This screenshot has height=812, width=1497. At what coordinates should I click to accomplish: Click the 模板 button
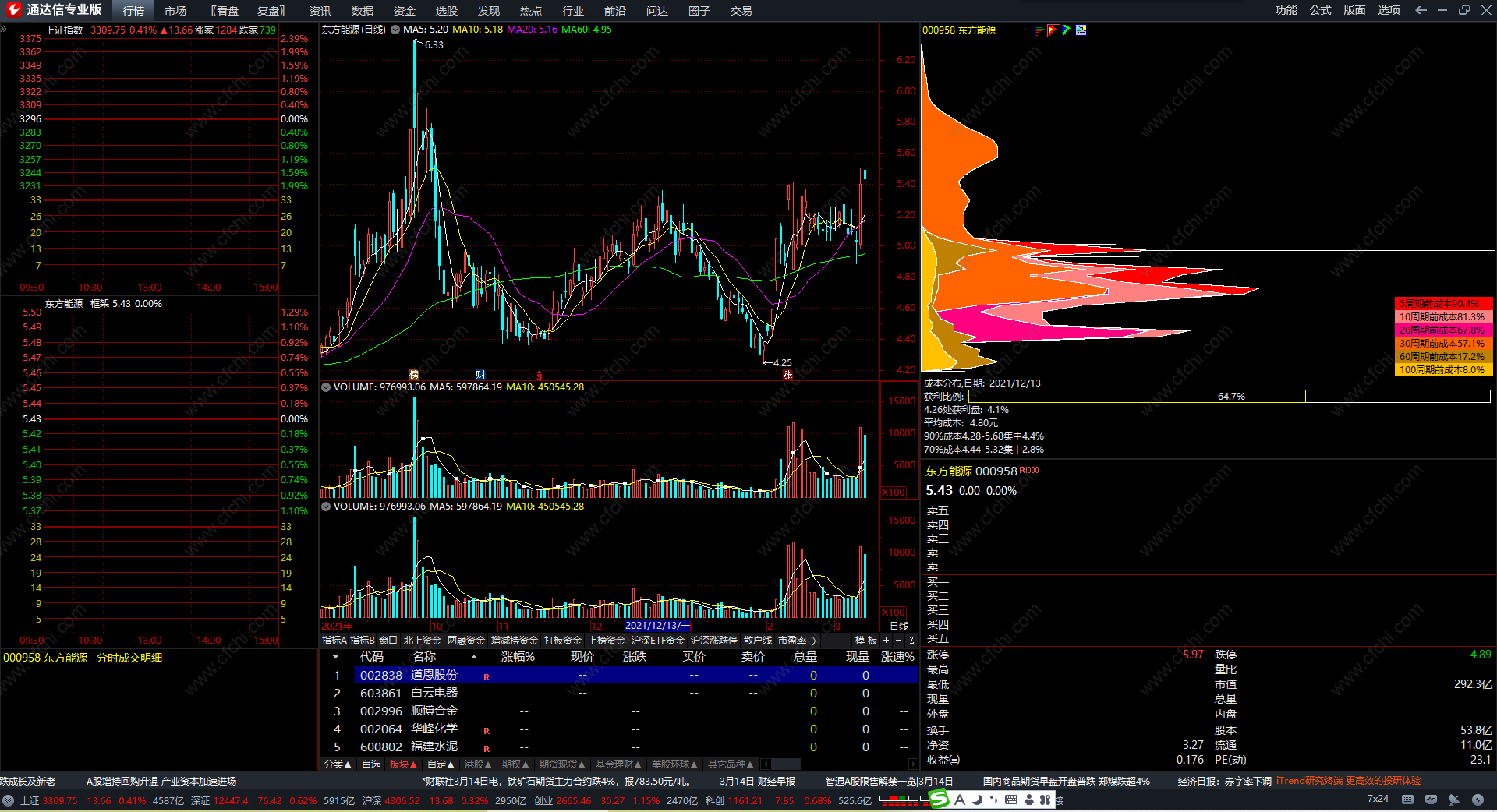(x=866, y=641)
